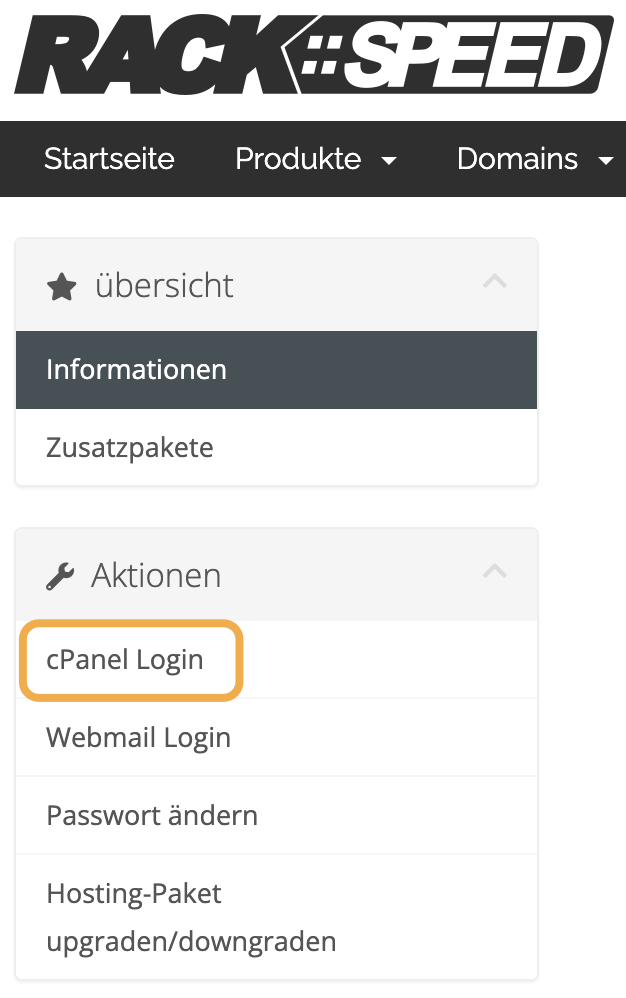This screenshot has width=626, height=998.
Task: Open the cPanel Login link
Action: tap(125, 660)
